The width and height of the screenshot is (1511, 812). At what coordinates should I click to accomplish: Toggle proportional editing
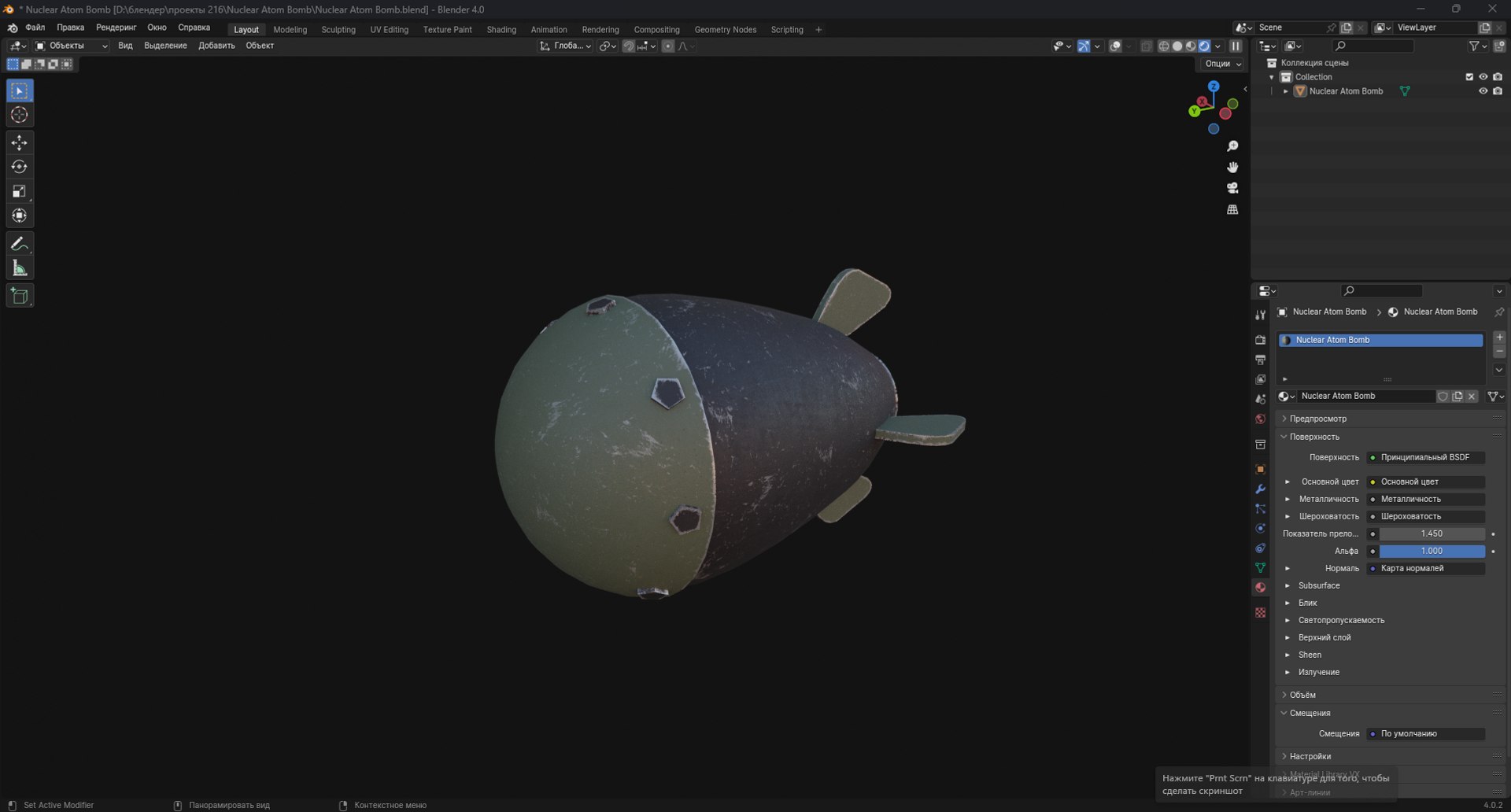tap(667, 46)
